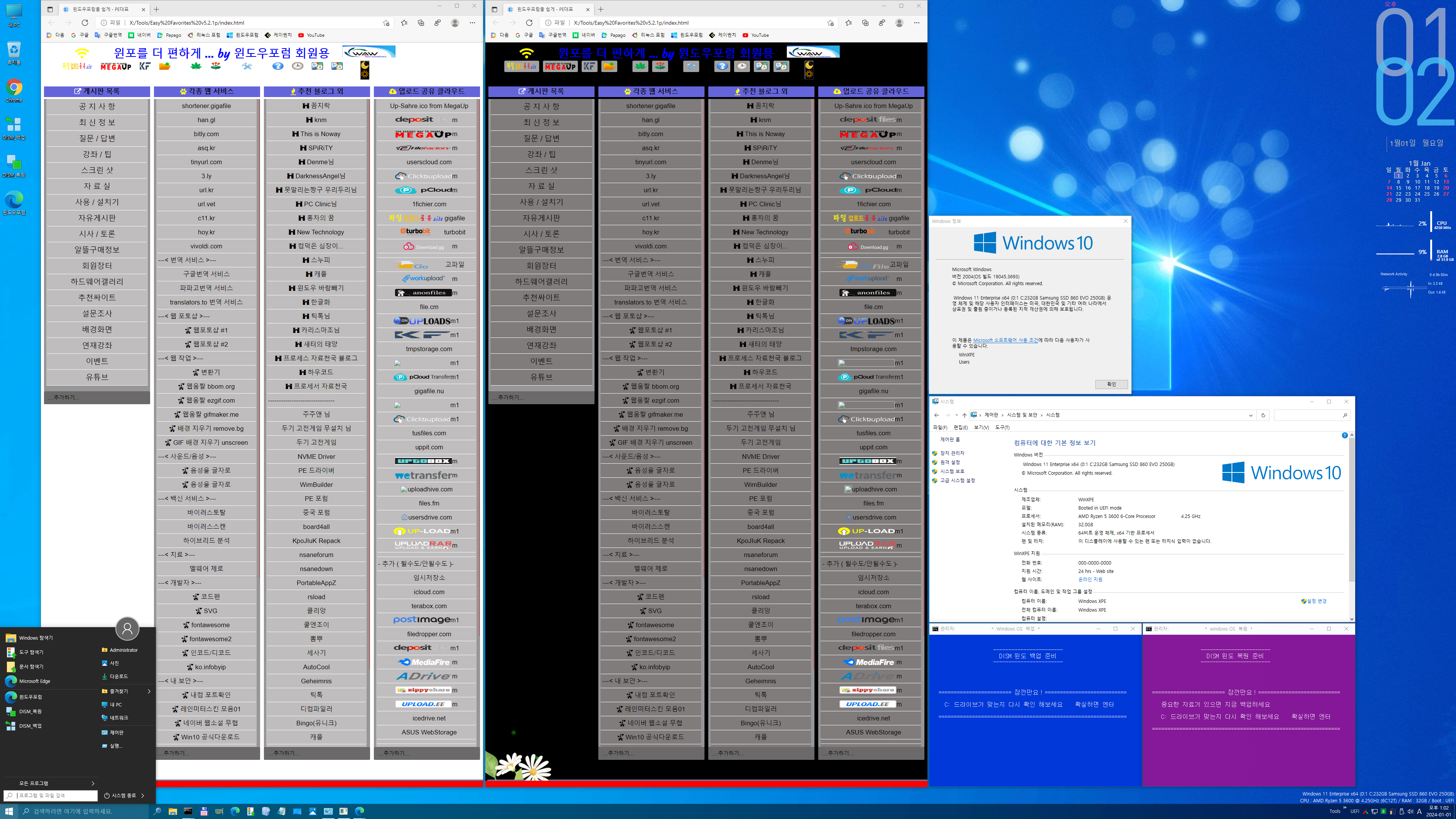The image size is (1456, 819).
Task: Open 고급 시스템 설정 in the System window
Action: pyautogui.click(x=957, y=480)
